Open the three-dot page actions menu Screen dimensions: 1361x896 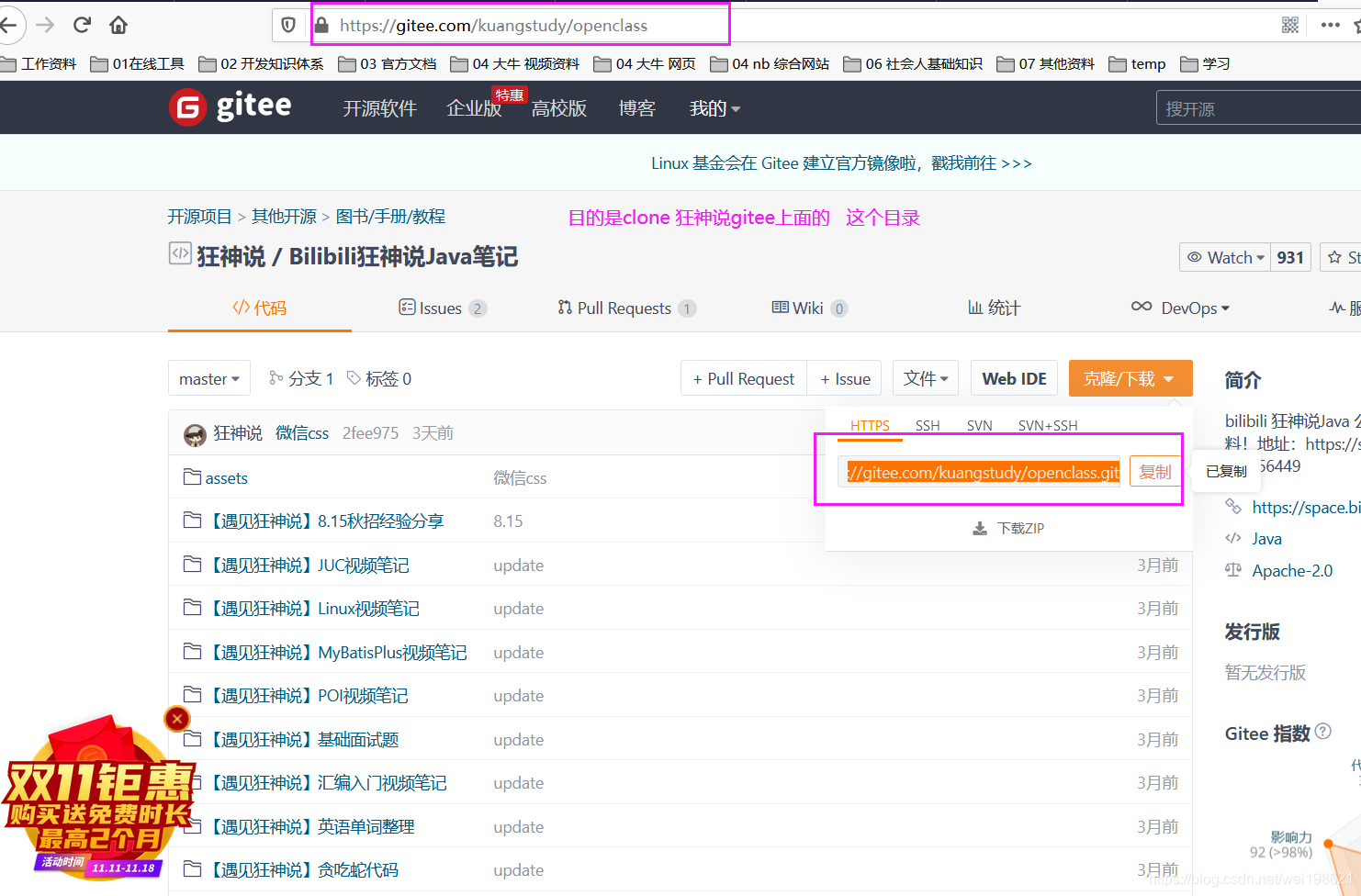1330,26
